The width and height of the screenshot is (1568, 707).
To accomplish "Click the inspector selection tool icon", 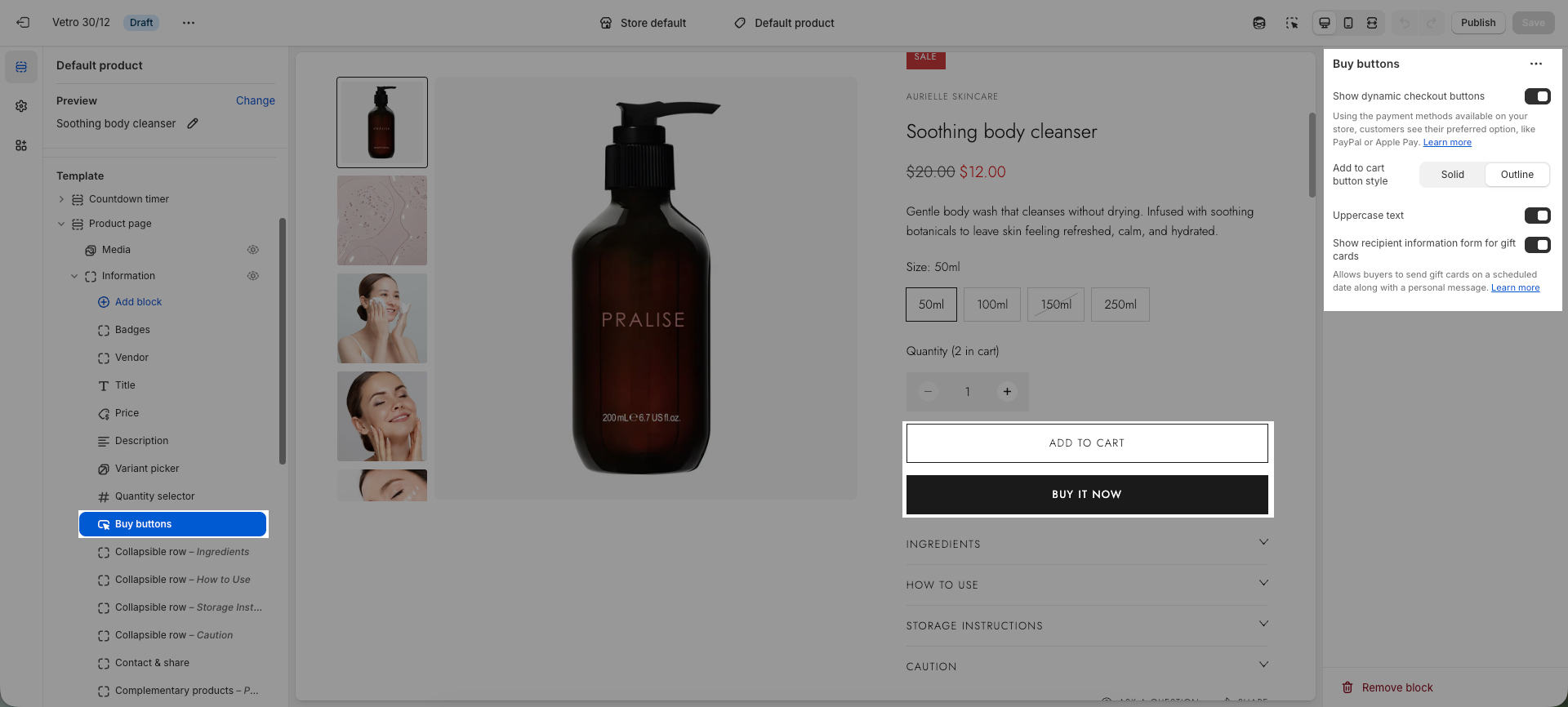I will pos(1291,23).
